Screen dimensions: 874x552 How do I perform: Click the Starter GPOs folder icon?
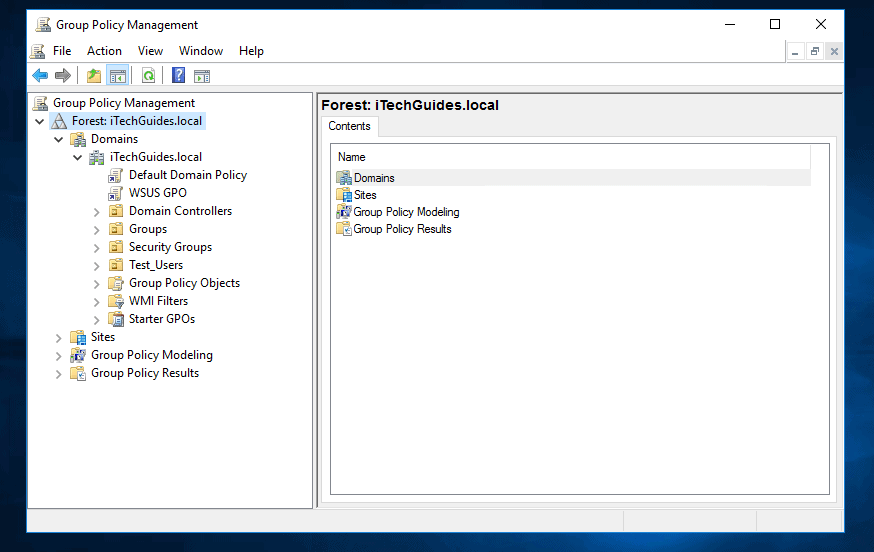pyautogui.click(x=116, y=319)
